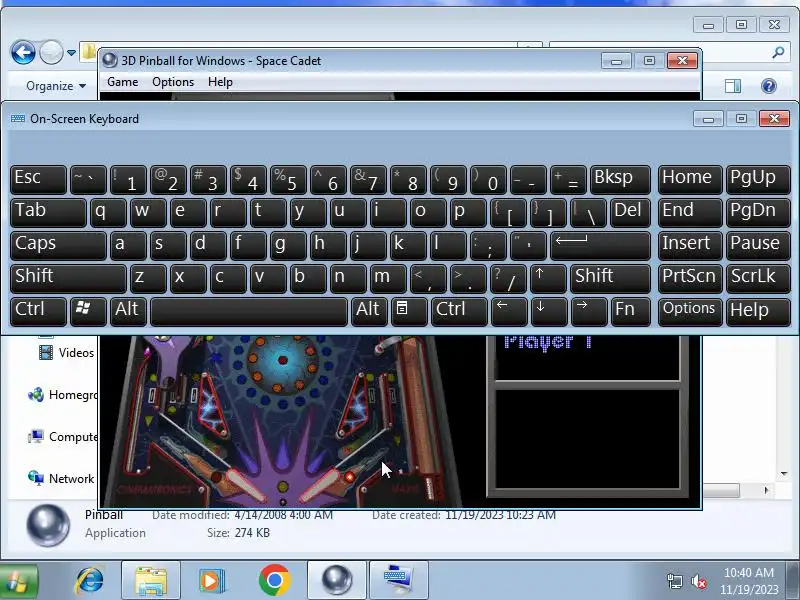800x600 pixels.
Task: Click the Del key
Action: [x=630, y=213]
